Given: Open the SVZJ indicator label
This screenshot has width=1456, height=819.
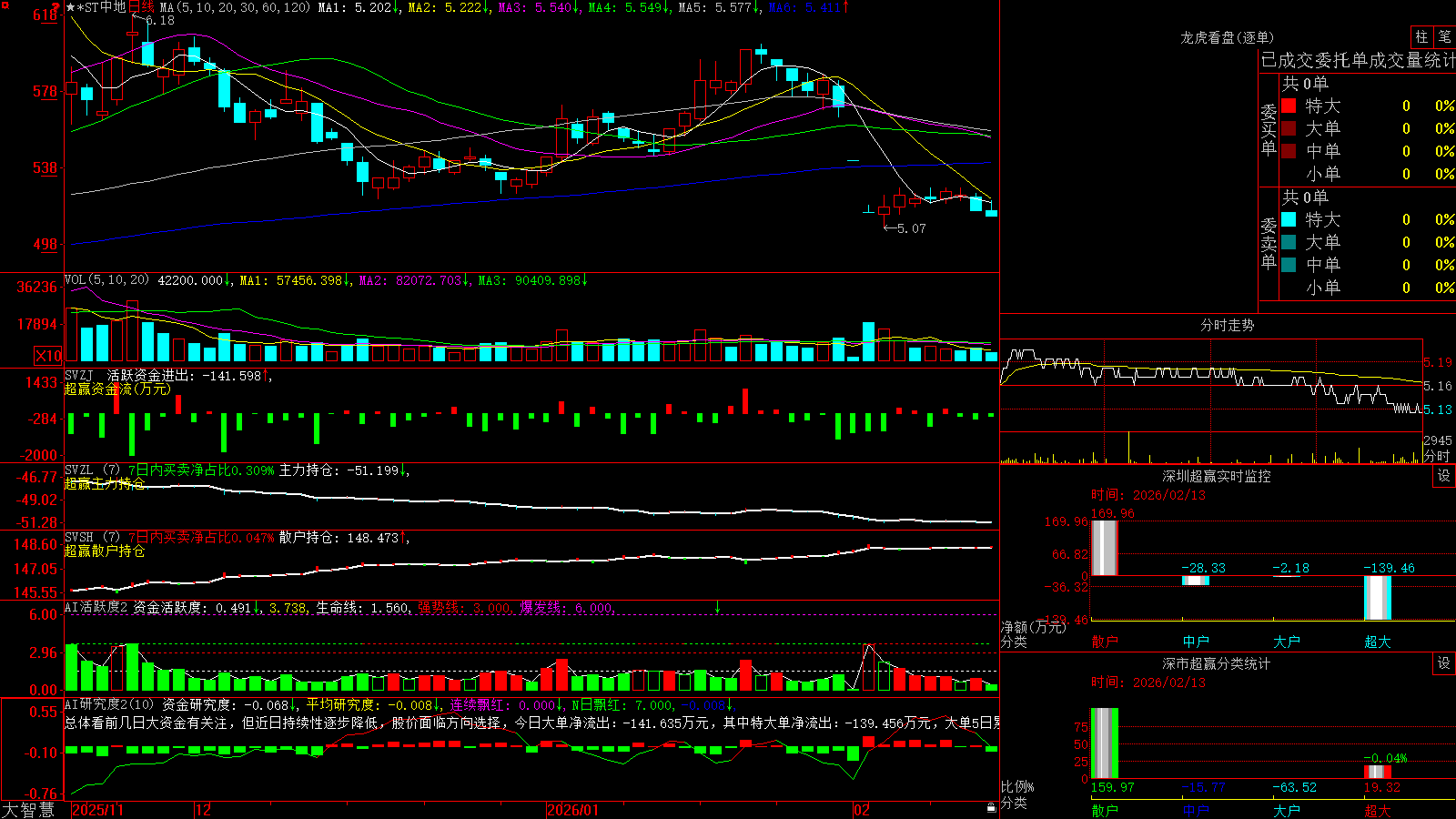Looking at the screenshot, I should pos(79,375).
